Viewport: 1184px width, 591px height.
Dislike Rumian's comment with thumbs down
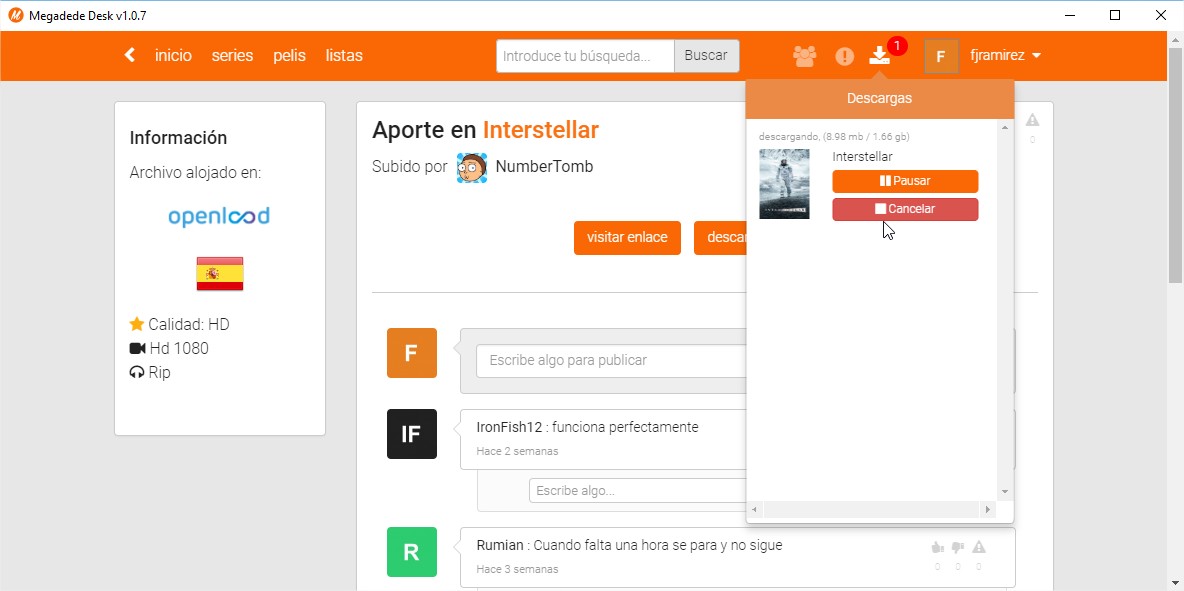957,547
